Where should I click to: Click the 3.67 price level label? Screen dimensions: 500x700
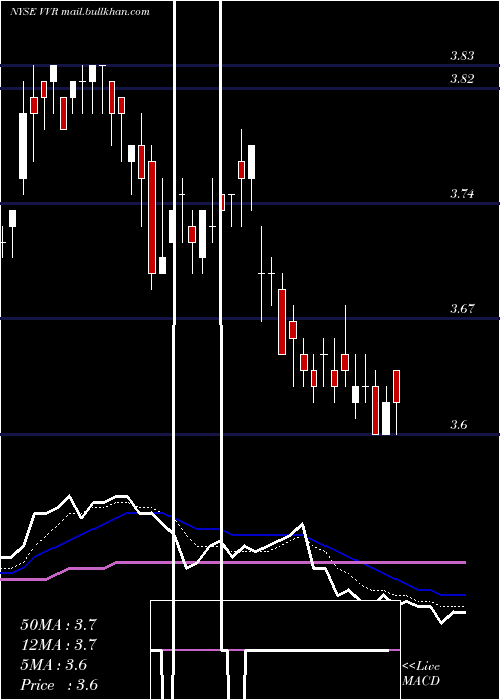point(462,308)
